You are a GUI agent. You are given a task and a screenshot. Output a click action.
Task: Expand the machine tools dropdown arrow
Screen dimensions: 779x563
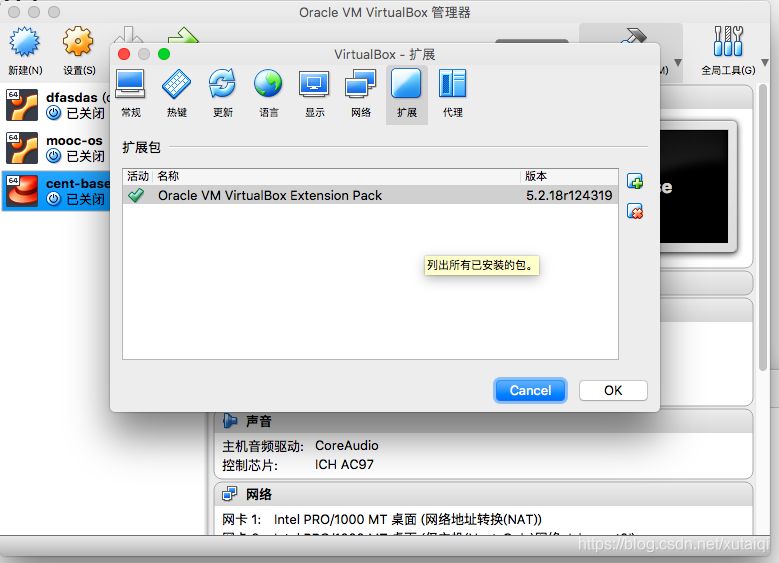click(678, 63)
